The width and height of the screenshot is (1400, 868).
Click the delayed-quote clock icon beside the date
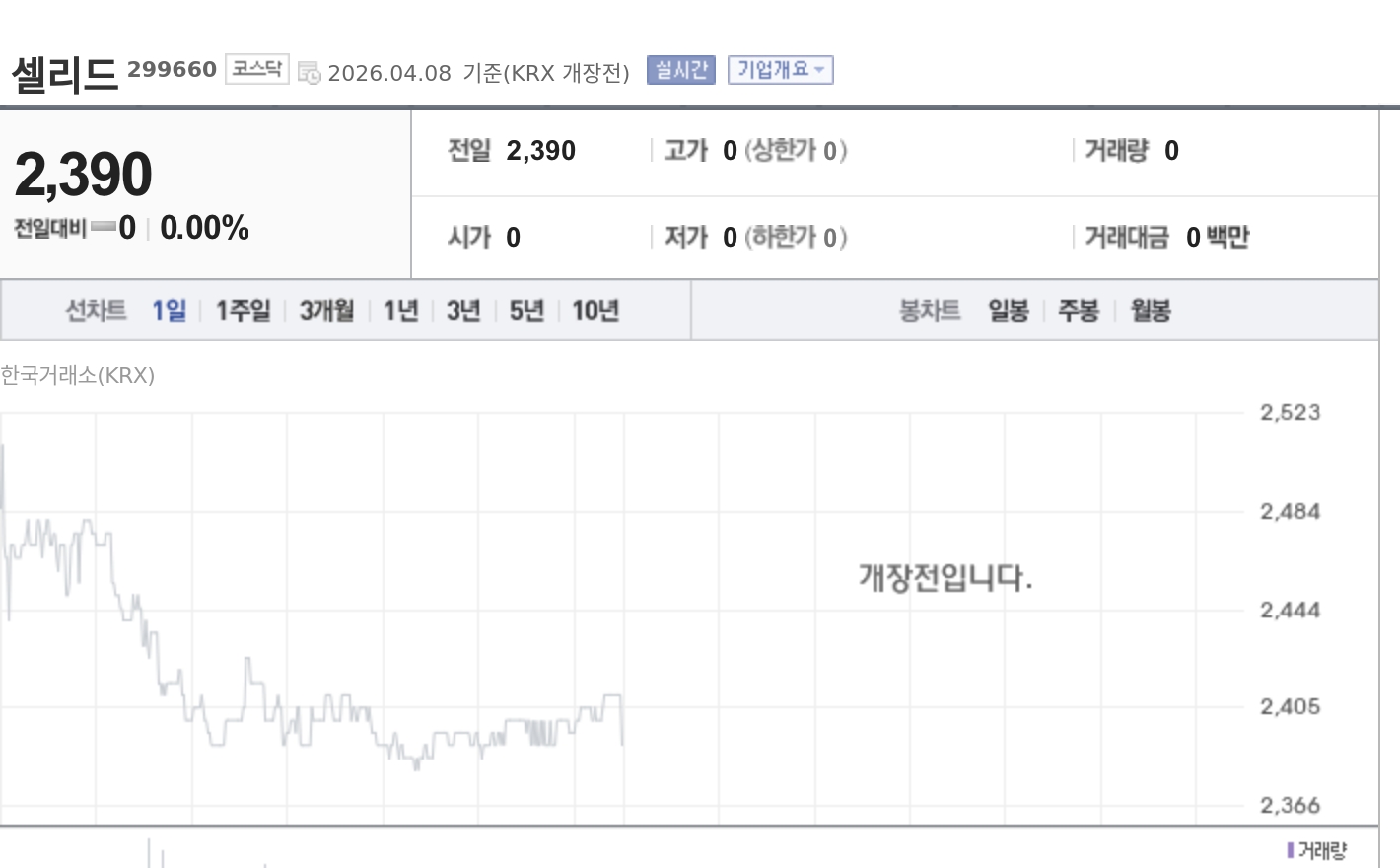coord(311,73)
